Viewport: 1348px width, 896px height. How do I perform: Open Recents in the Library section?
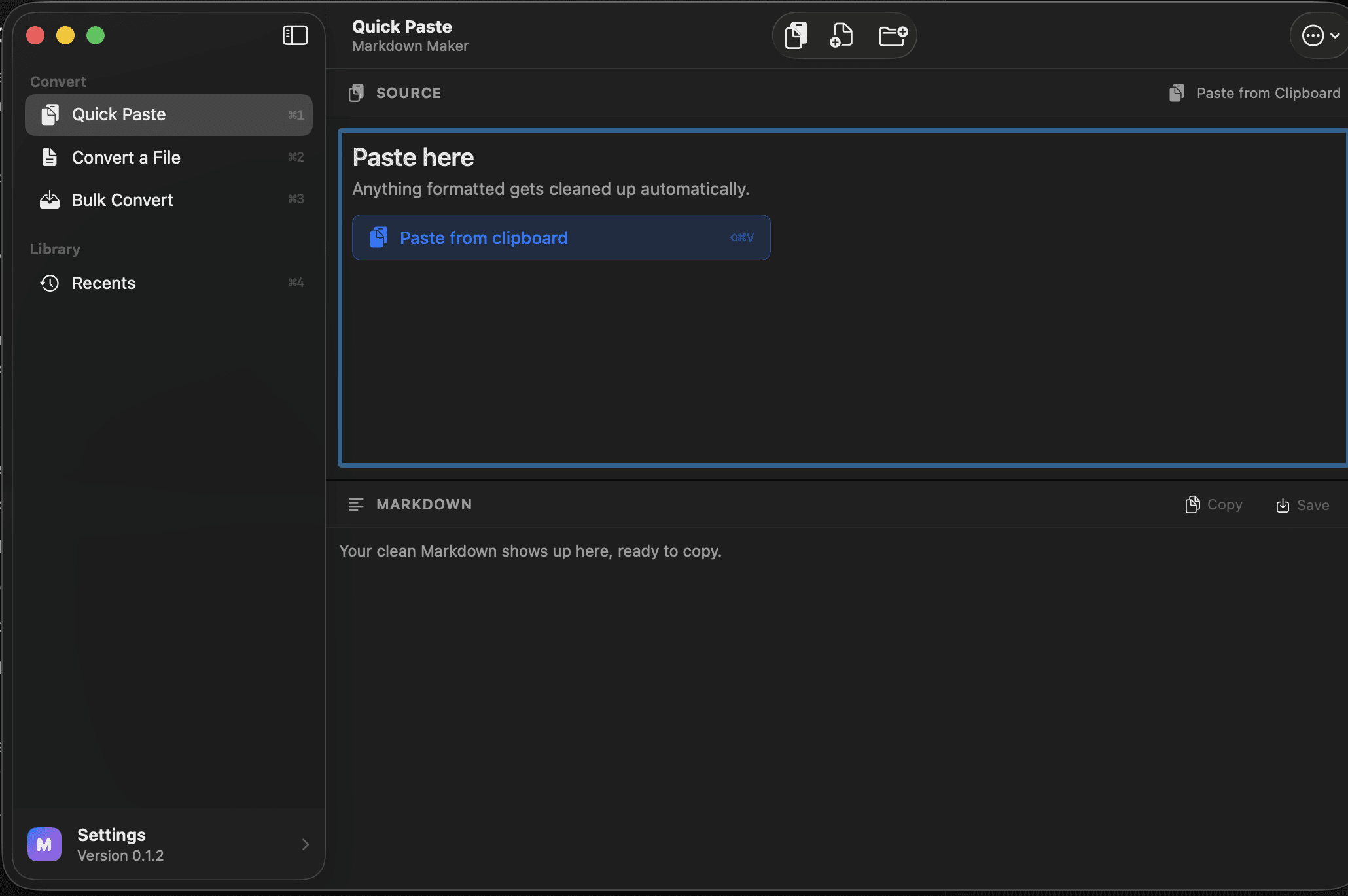[x=169, y=283]
